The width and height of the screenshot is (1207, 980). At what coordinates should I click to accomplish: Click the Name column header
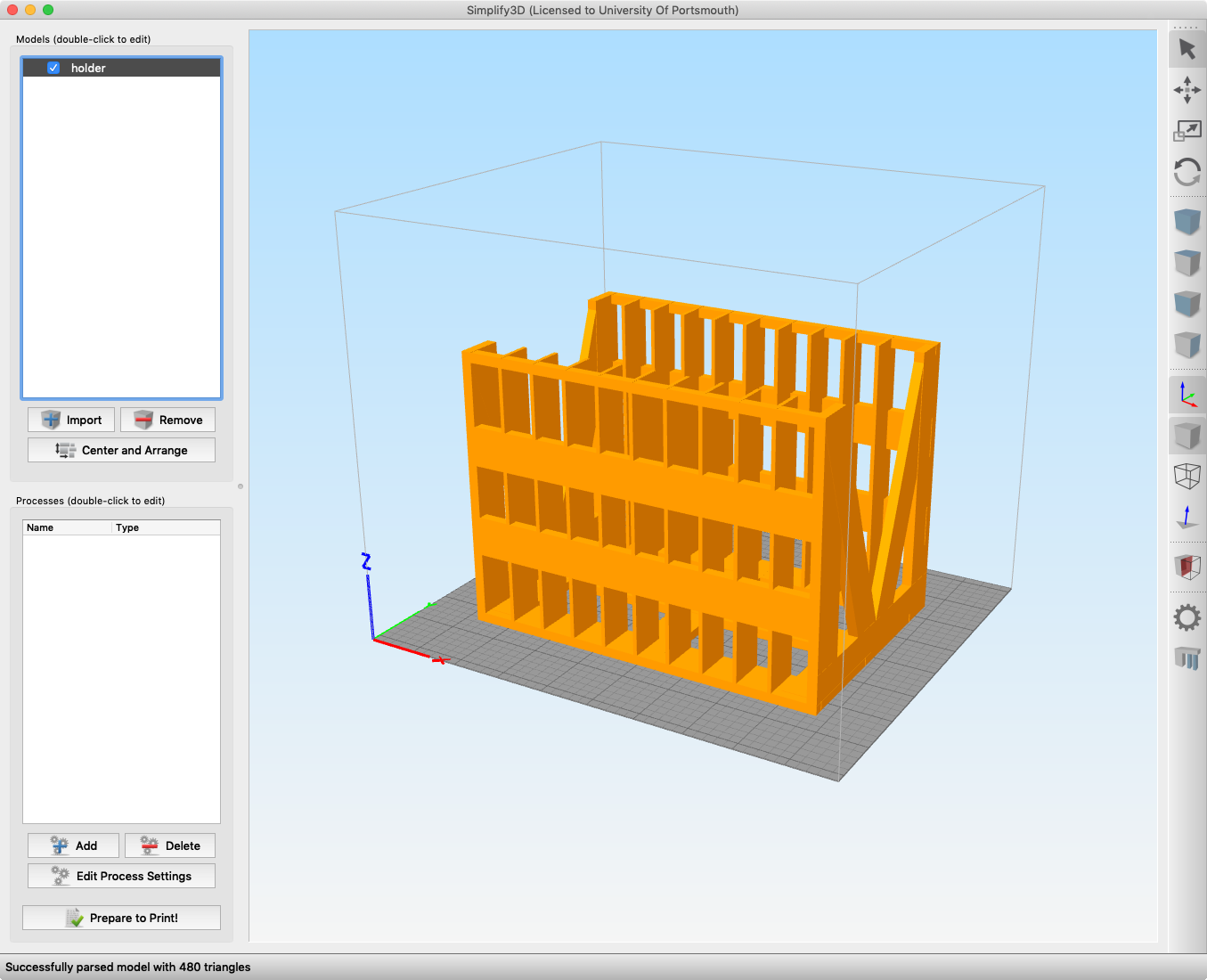tap(40, 527)
